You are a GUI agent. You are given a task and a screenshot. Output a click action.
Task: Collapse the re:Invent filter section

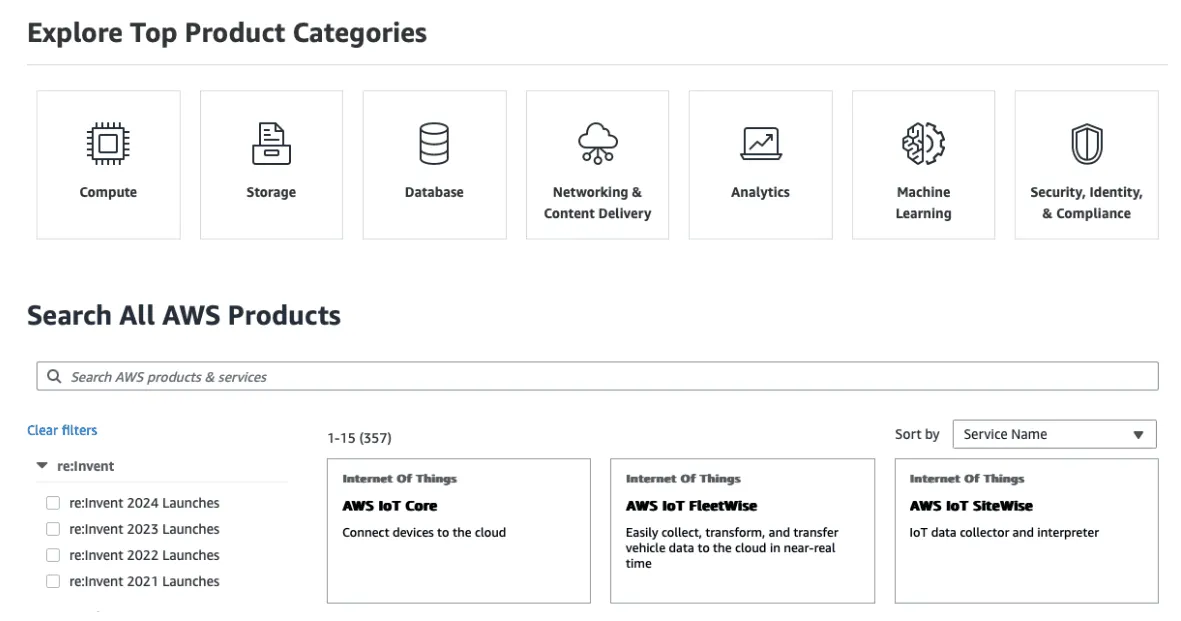coord(42,466)
